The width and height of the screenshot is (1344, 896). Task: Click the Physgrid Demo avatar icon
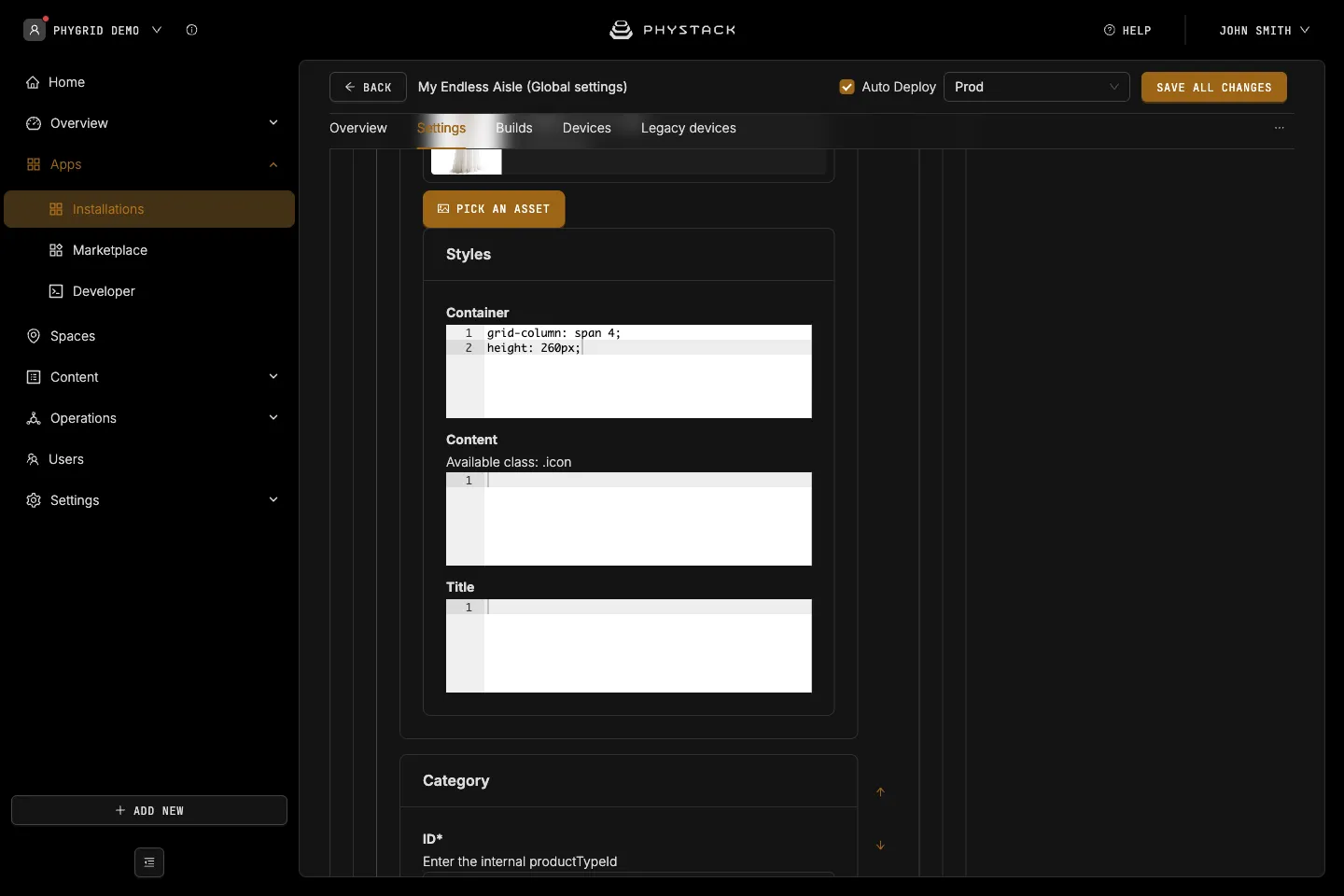click(35, 30)
